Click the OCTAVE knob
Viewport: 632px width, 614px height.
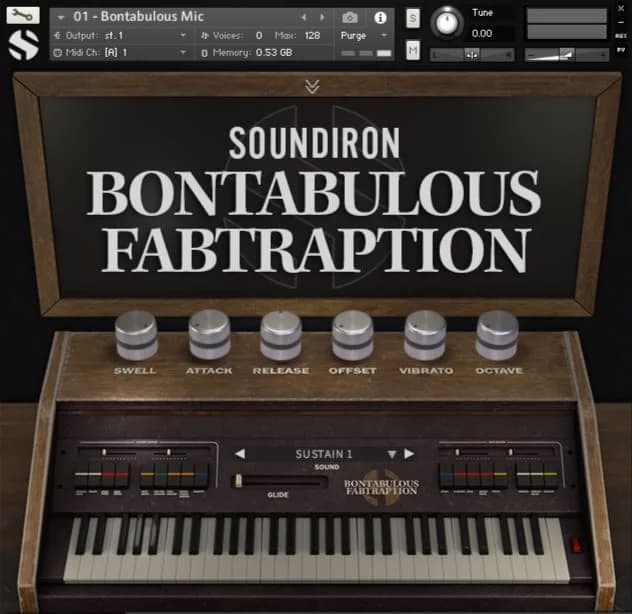[x=497, y=335]
